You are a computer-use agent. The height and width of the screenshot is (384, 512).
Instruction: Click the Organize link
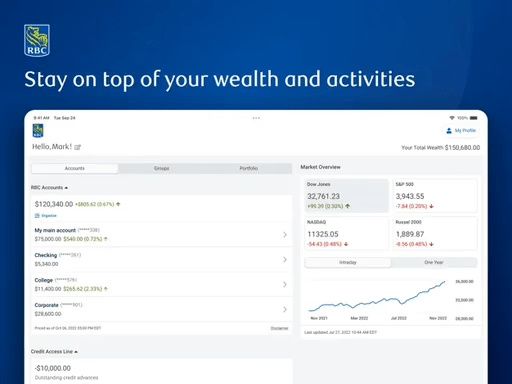pos(46,216)
